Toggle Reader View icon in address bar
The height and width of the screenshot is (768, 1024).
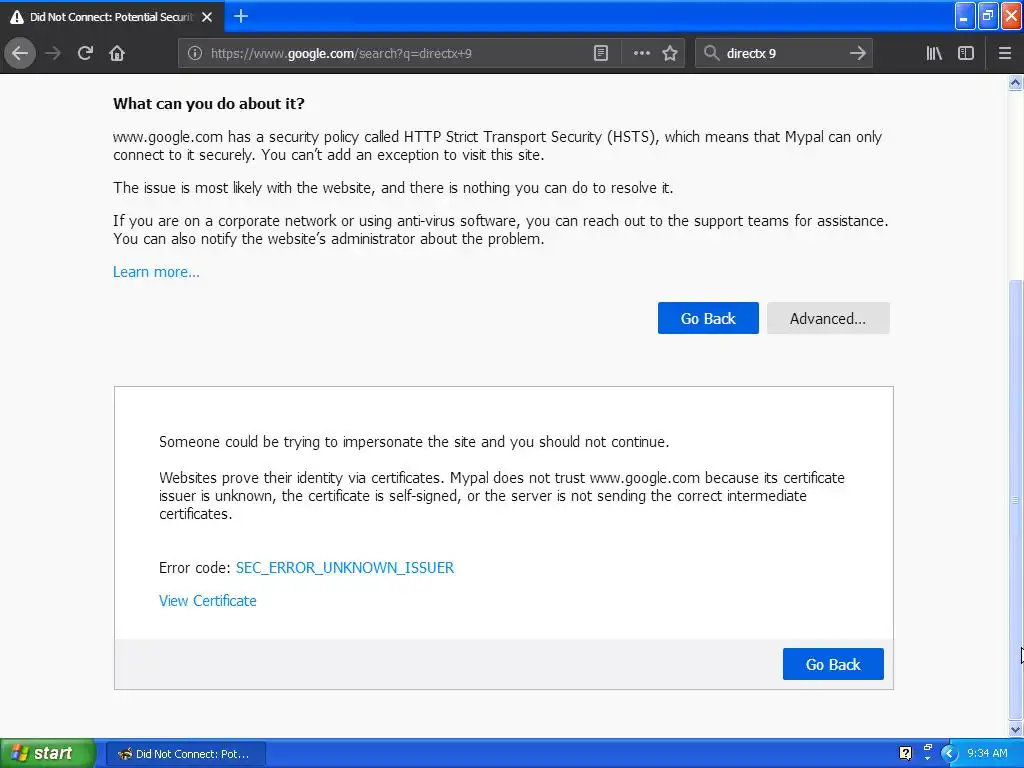pyautogui.click(x=601, y=54)
